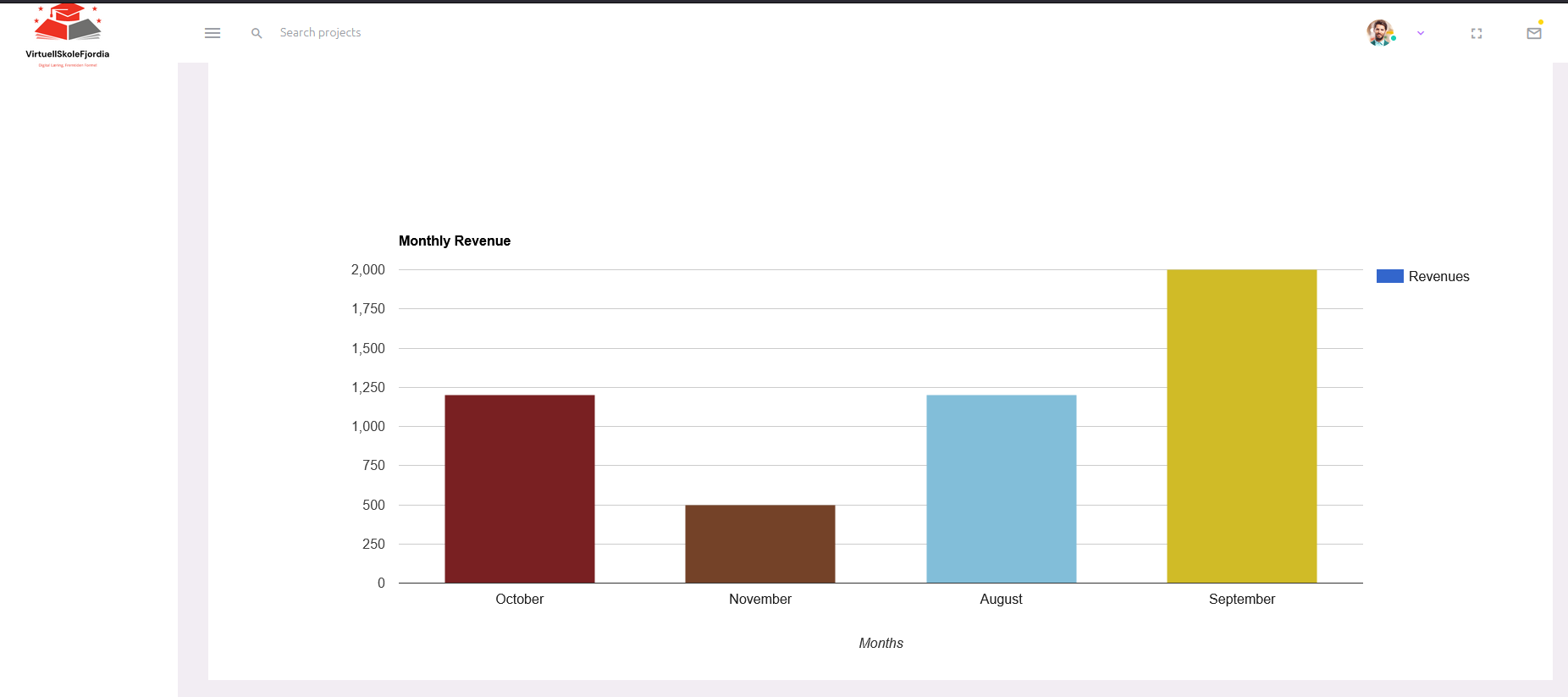Click the October axis label
The width and height of the screenshot is (1568, 697).
(520, 599)
